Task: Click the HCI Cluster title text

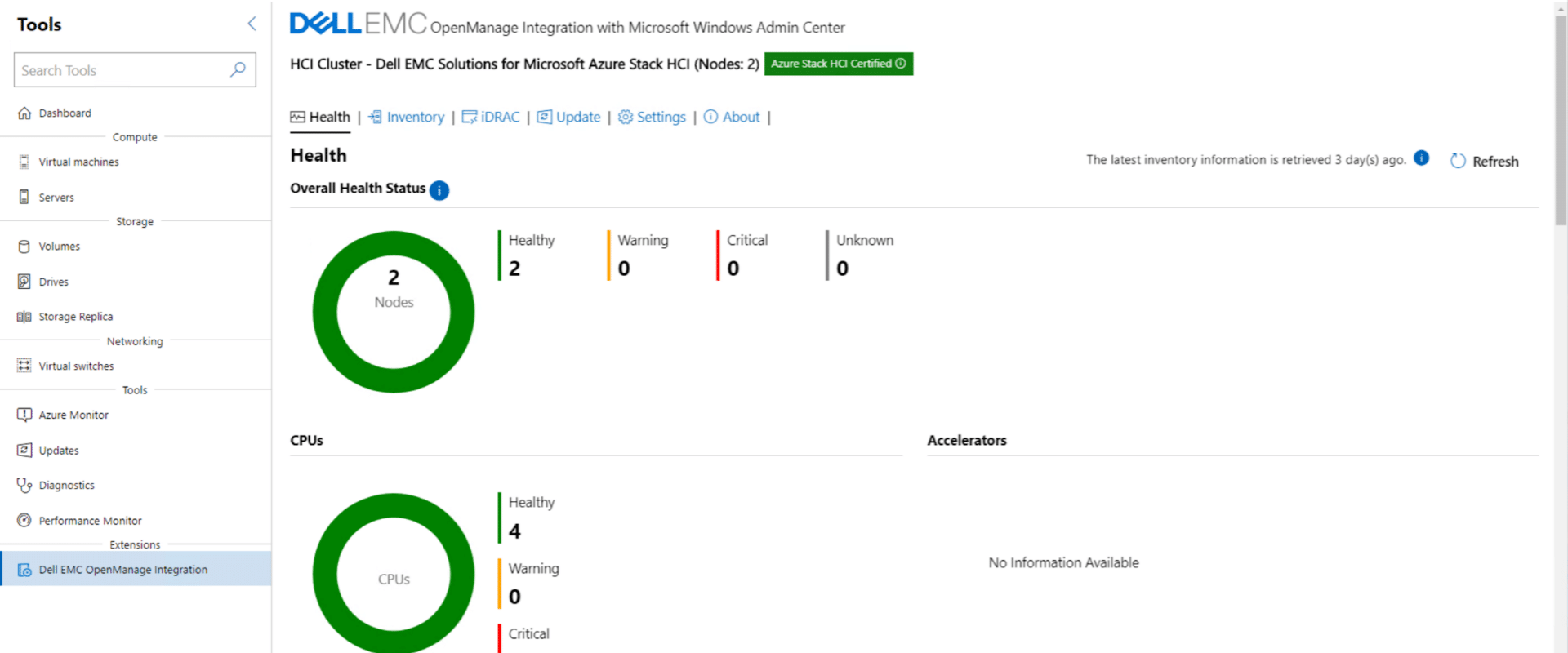Action: (524, 64)
